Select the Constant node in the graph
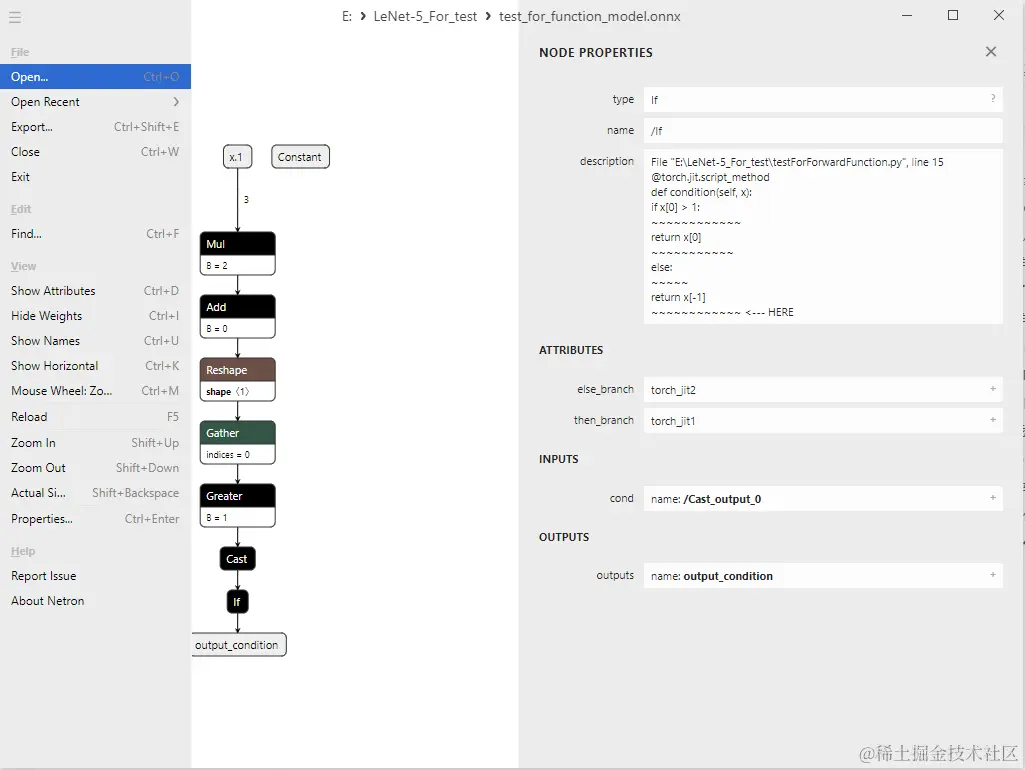Screen dimensions: 1025x770 (299, 156)
